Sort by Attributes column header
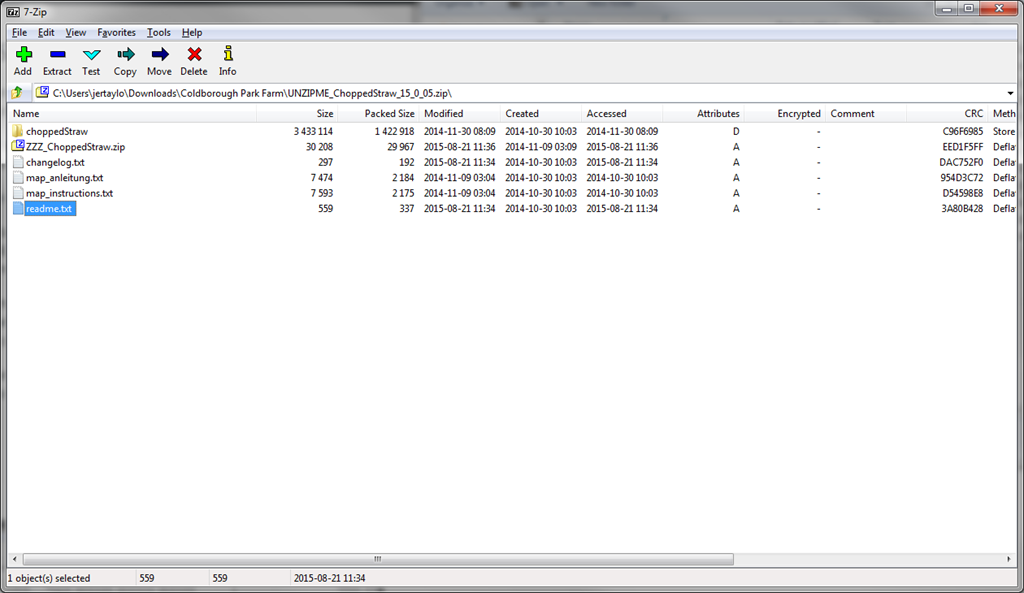This screenshot has height=593, width=1024. 703,114
